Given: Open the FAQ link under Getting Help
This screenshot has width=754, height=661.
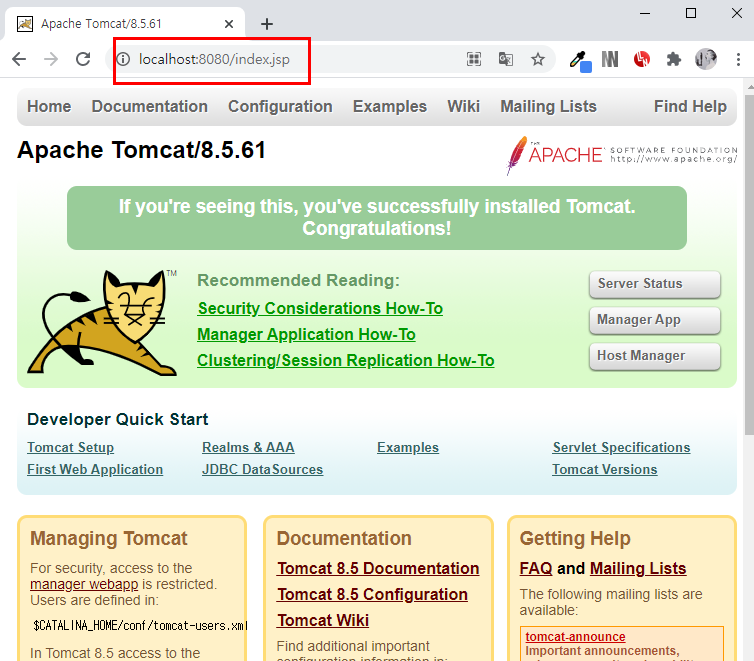Looking at the screenshot, I should click(536, 569).
